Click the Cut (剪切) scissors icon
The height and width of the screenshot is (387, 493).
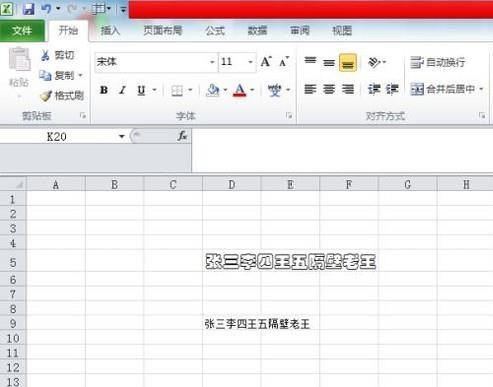tap(45, 55)
